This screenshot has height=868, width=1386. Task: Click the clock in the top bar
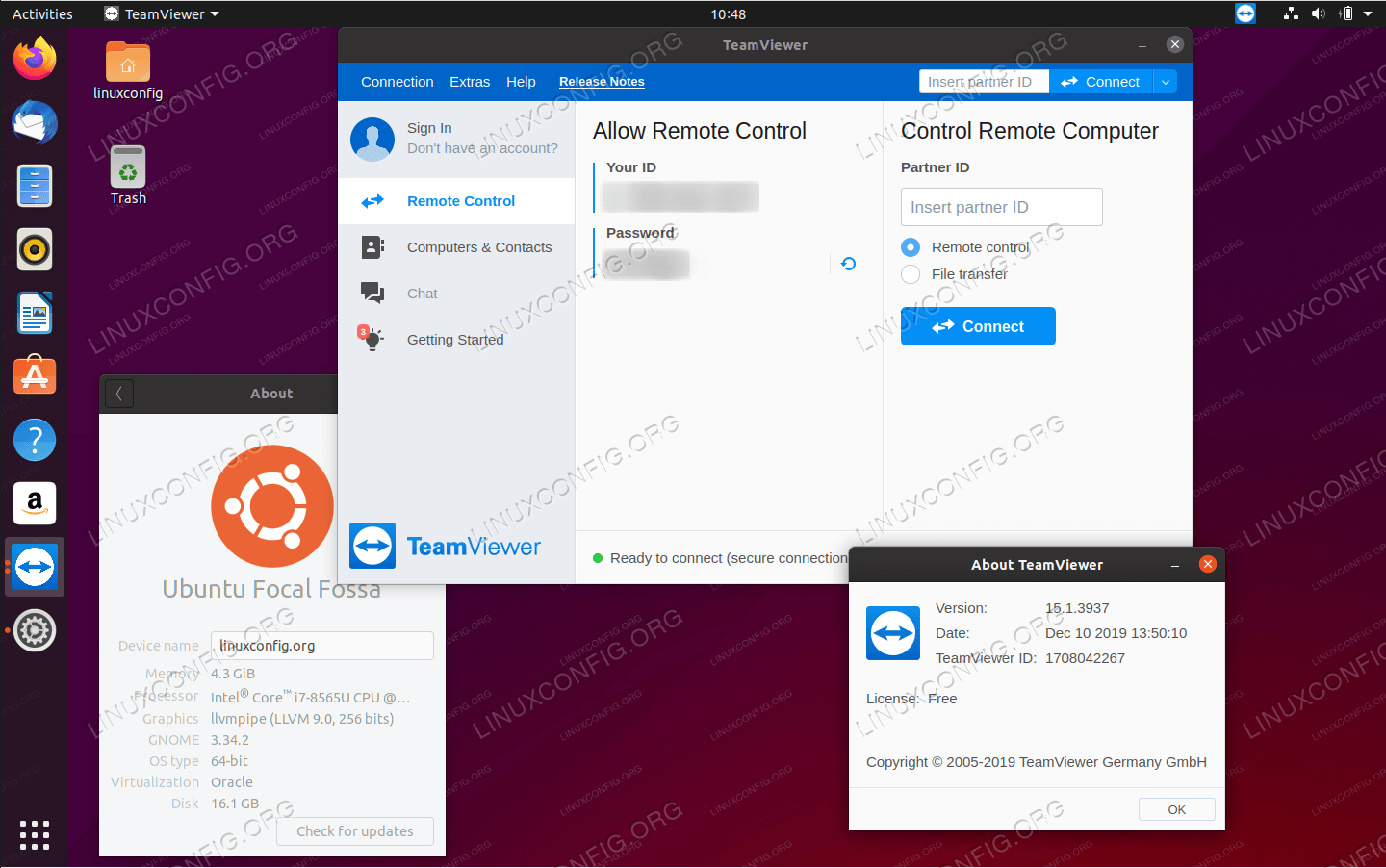(728, 13)
